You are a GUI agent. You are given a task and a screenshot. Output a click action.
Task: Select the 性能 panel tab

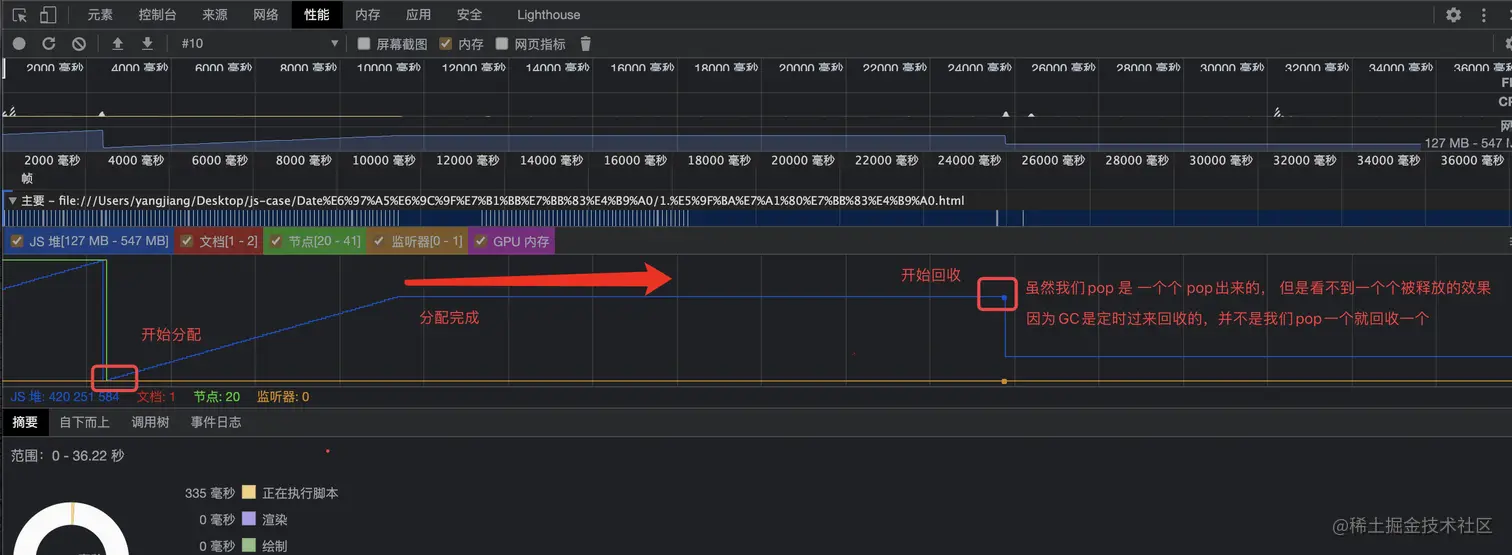pos(317,15)
